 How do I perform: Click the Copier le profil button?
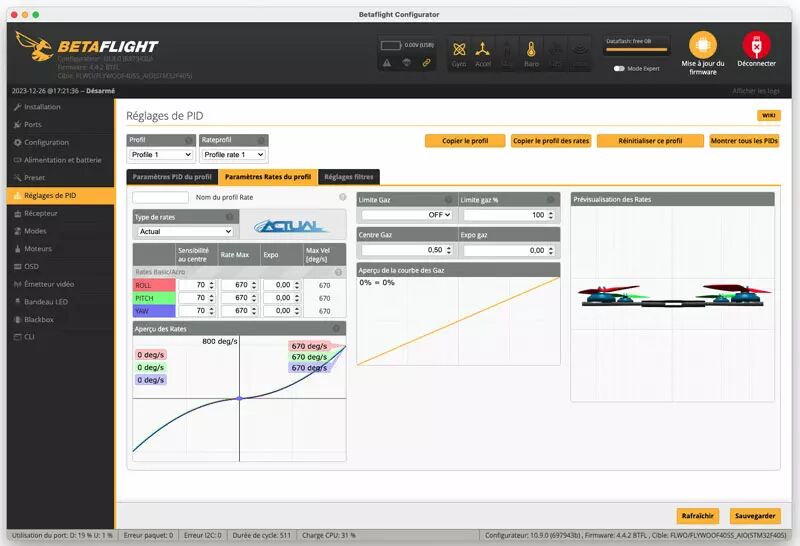[x=465, y=141]
